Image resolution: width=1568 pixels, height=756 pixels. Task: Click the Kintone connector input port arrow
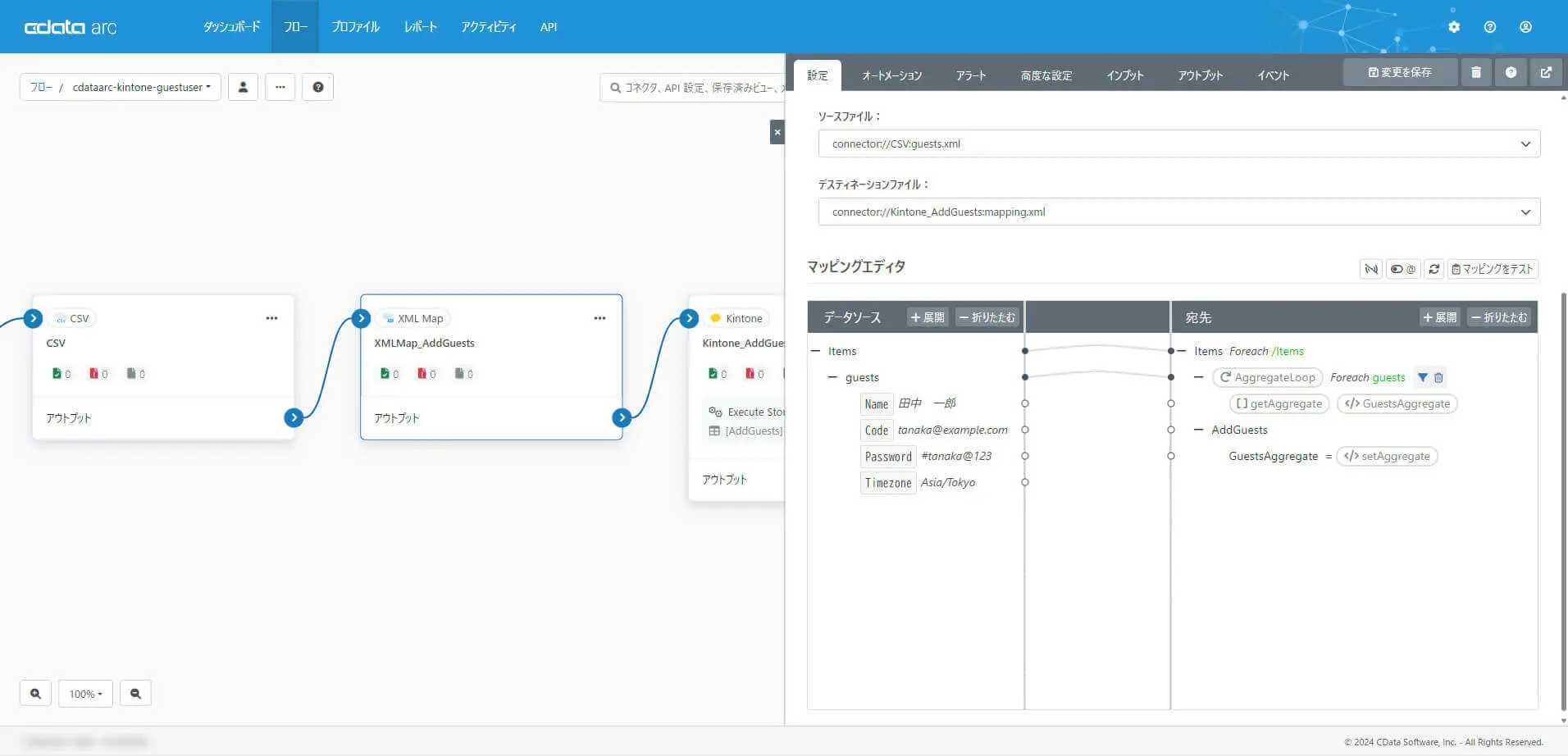(689, 318)
